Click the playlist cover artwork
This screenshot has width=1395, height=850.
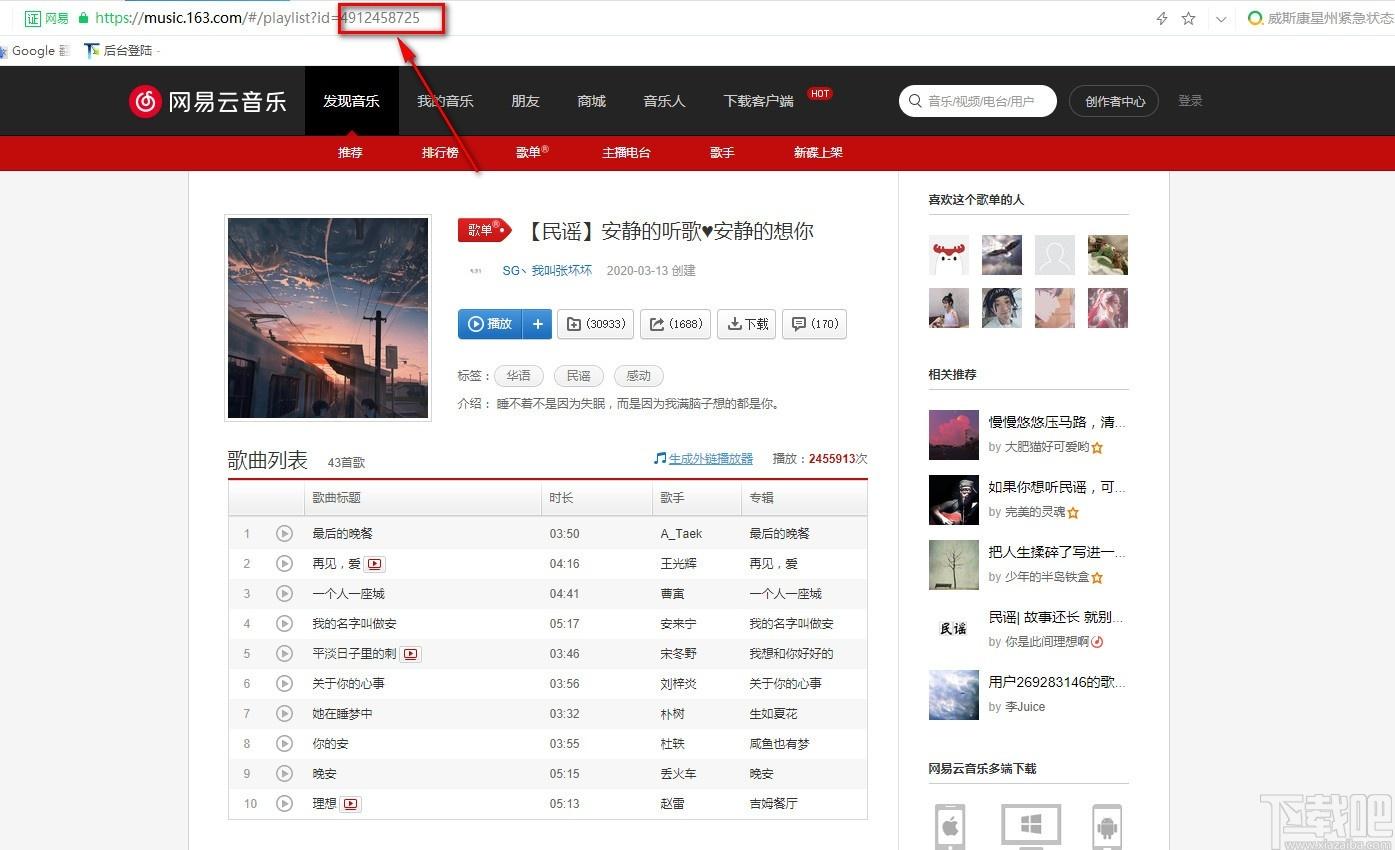(328, 318)
